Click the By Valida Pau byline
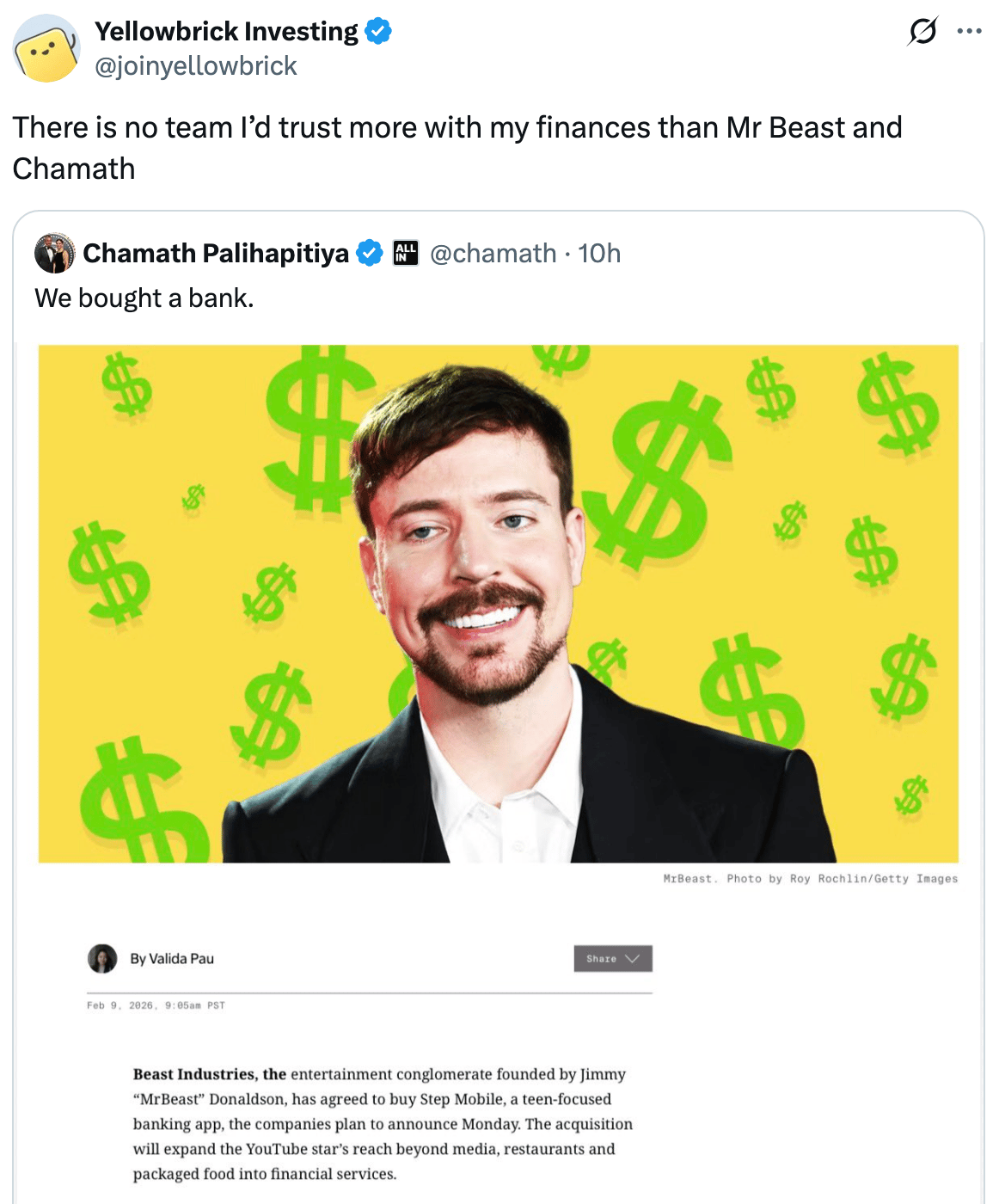The image size is (999, 1204). pyautogui.click(x=172, y=958)
